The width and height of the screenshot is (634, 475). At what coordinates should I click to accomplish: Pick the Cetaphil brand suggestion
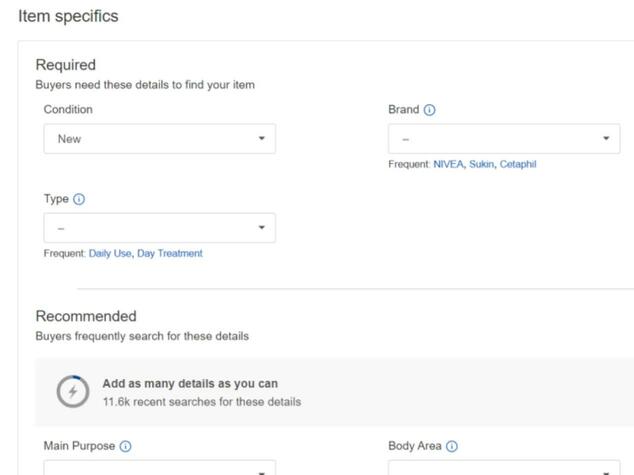coord(518,164)
